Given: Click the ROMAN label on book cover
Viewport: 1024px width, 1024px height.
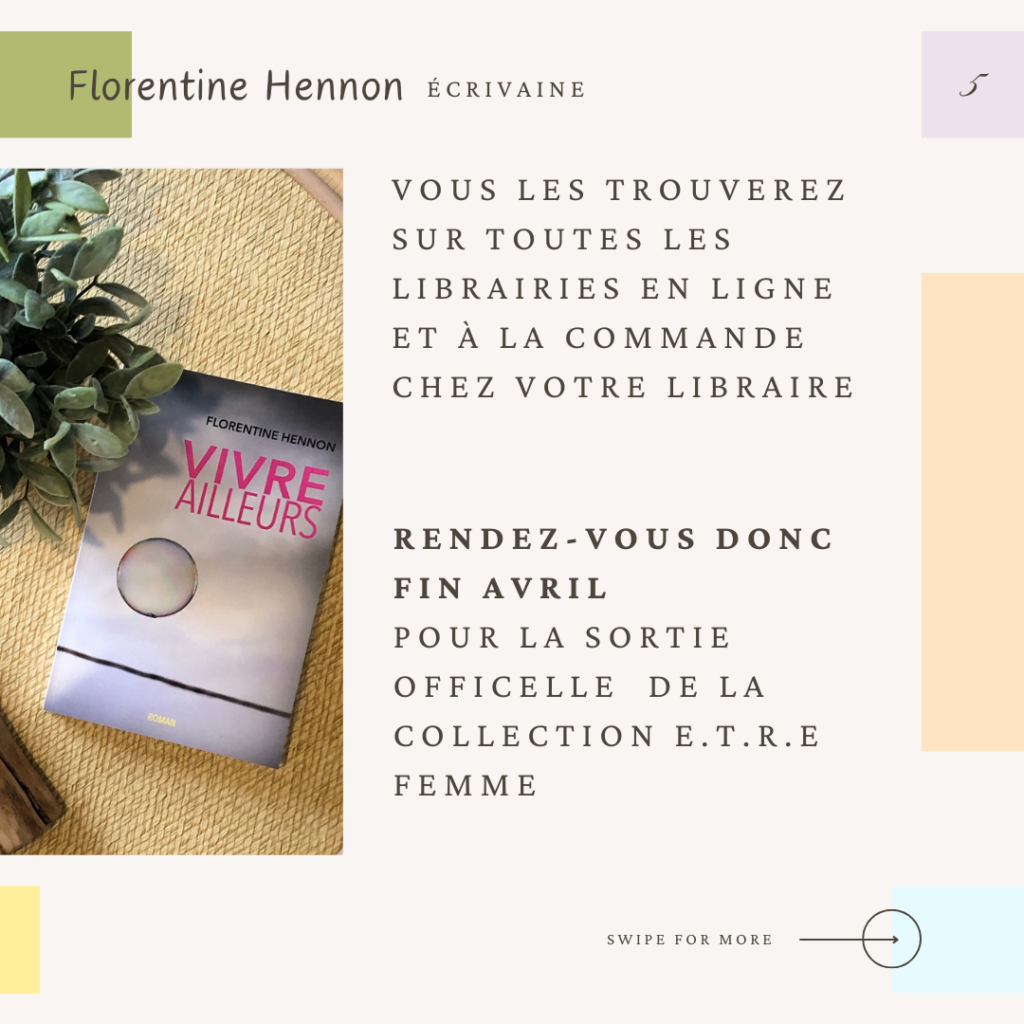Looking at the screenshot, I should click(x=161, y=720).
